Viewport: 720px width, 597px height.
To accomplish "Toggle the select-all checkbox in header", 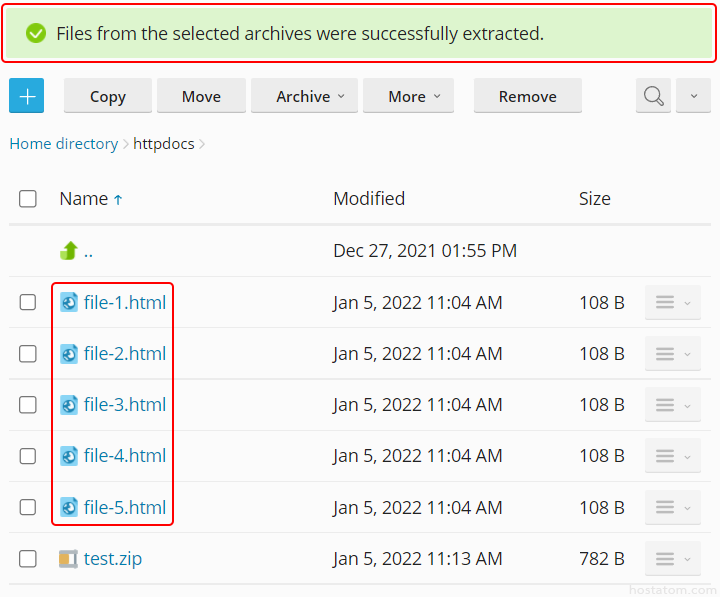I will pos(28,199).
